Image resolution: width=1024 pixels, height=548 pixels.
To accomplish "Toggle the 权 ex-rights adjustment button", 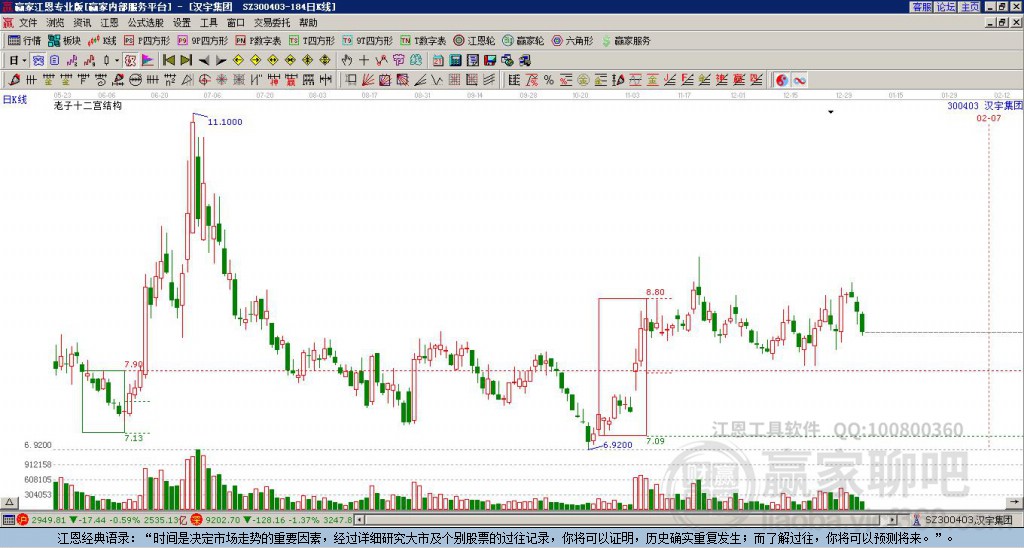I will [130, 60].
